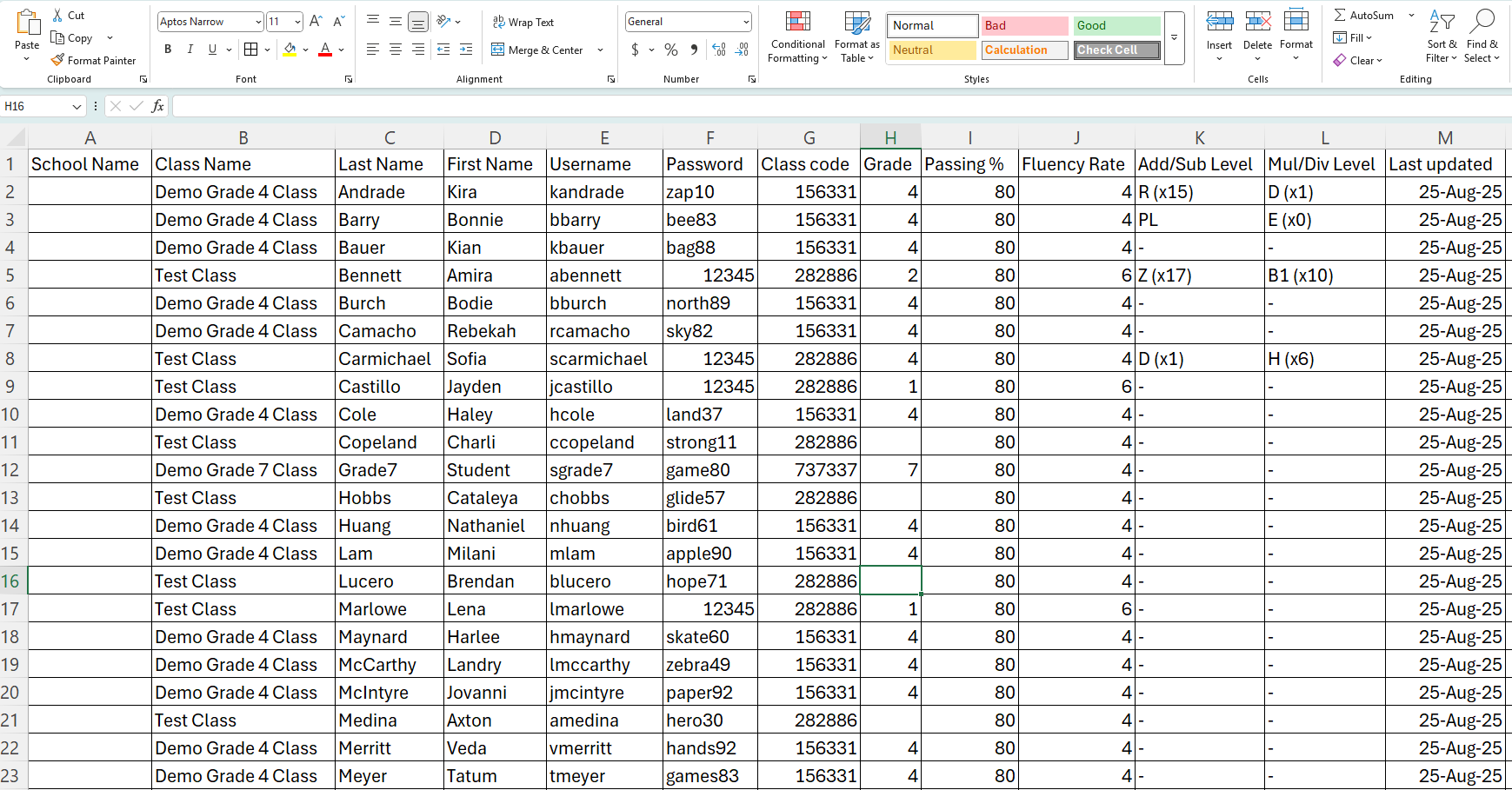
Task: Align cell content left
Action: click(x=373, y=50)
